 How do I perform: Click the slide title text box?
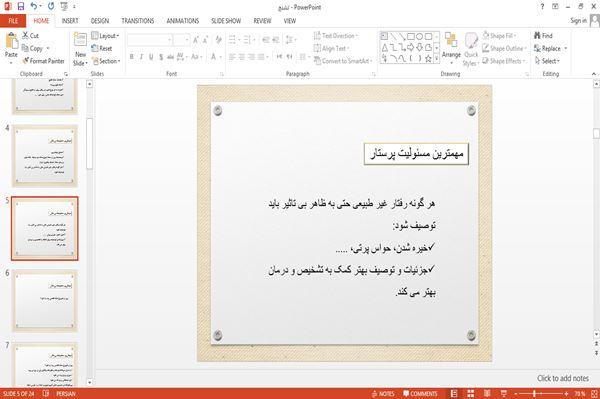pos(416,154)
